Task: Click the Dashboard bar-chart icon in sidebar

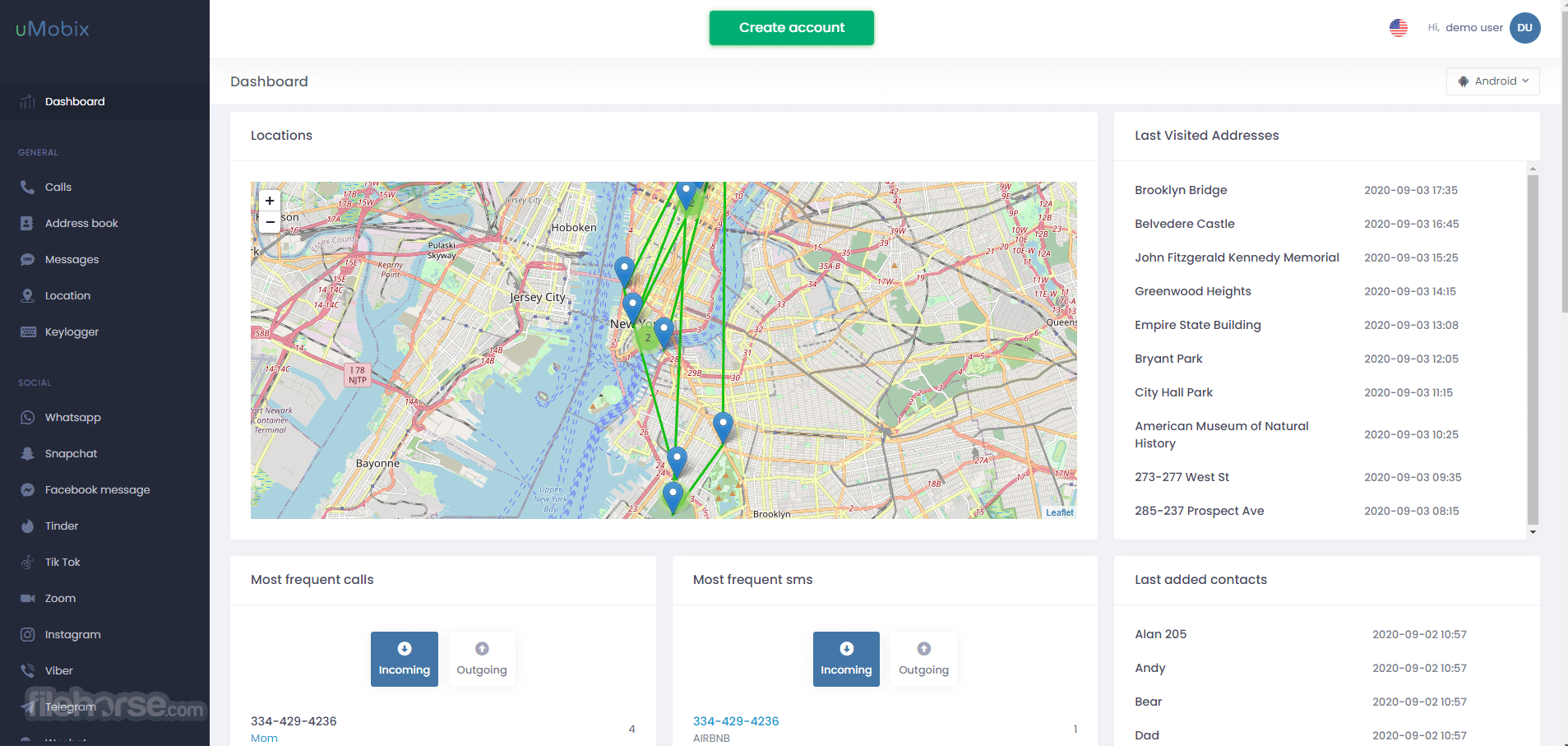Action: point(27,102)
